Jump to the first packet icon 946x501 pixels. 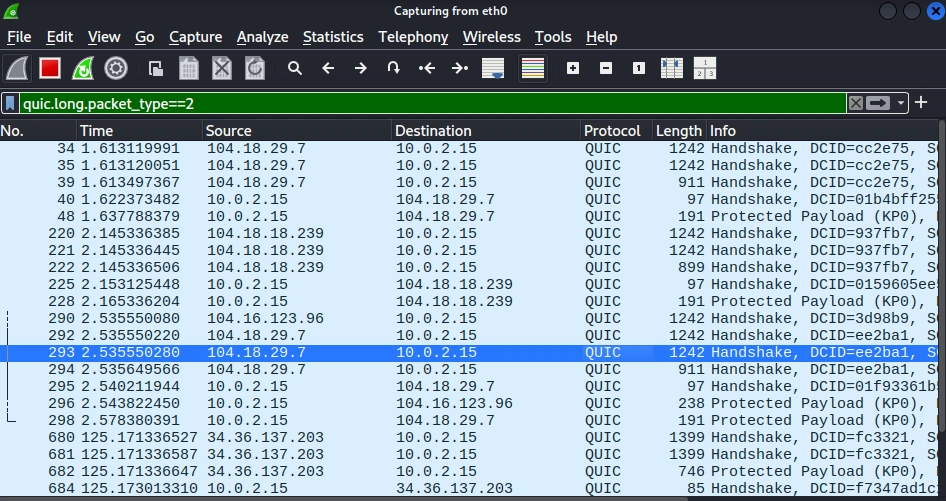pyautogui.click(x=427, y=68)
